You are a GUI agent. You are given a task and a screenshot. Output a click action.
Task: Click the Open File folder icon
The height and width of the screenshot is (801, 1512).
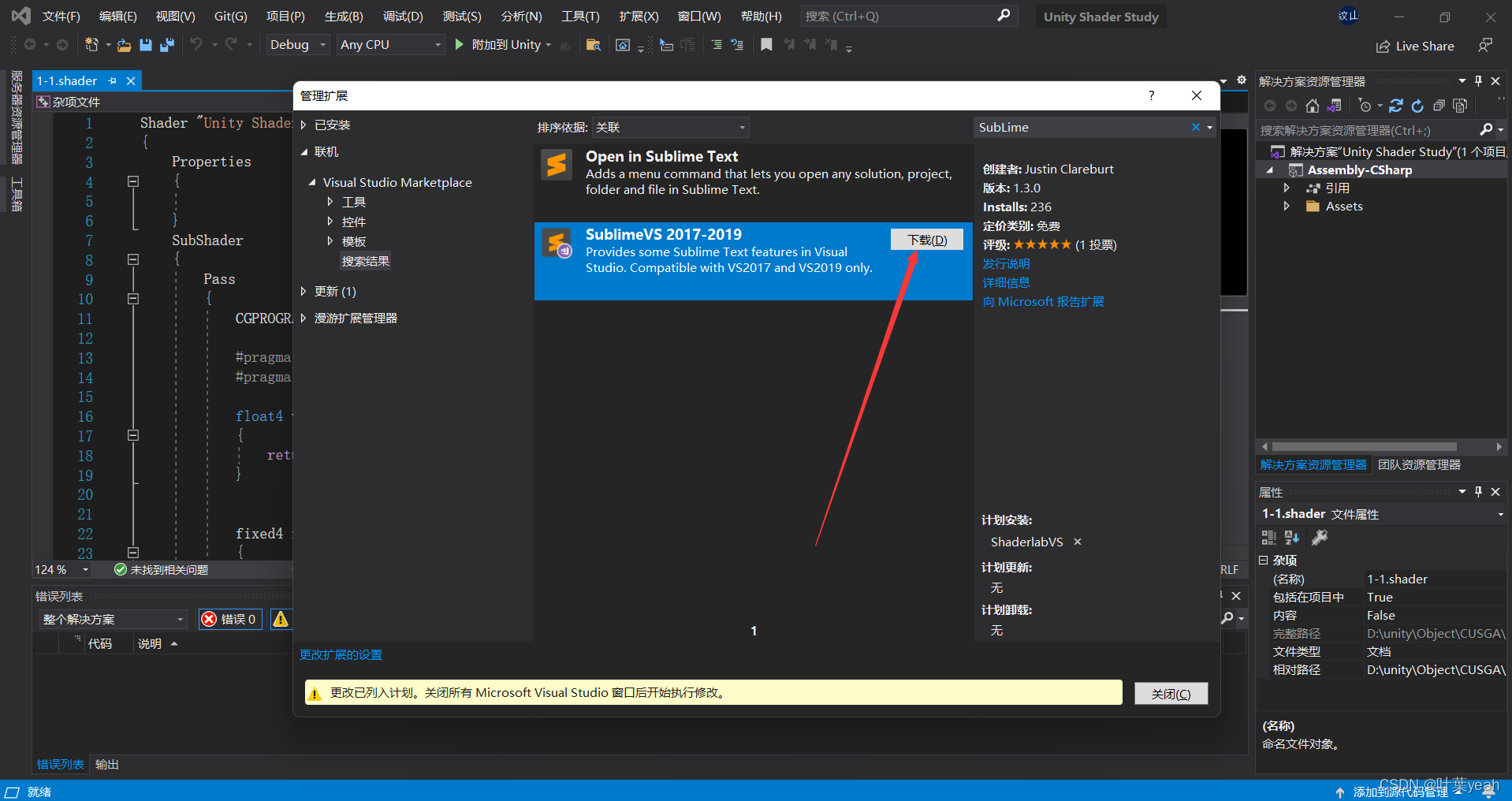(x=124, y=45)
